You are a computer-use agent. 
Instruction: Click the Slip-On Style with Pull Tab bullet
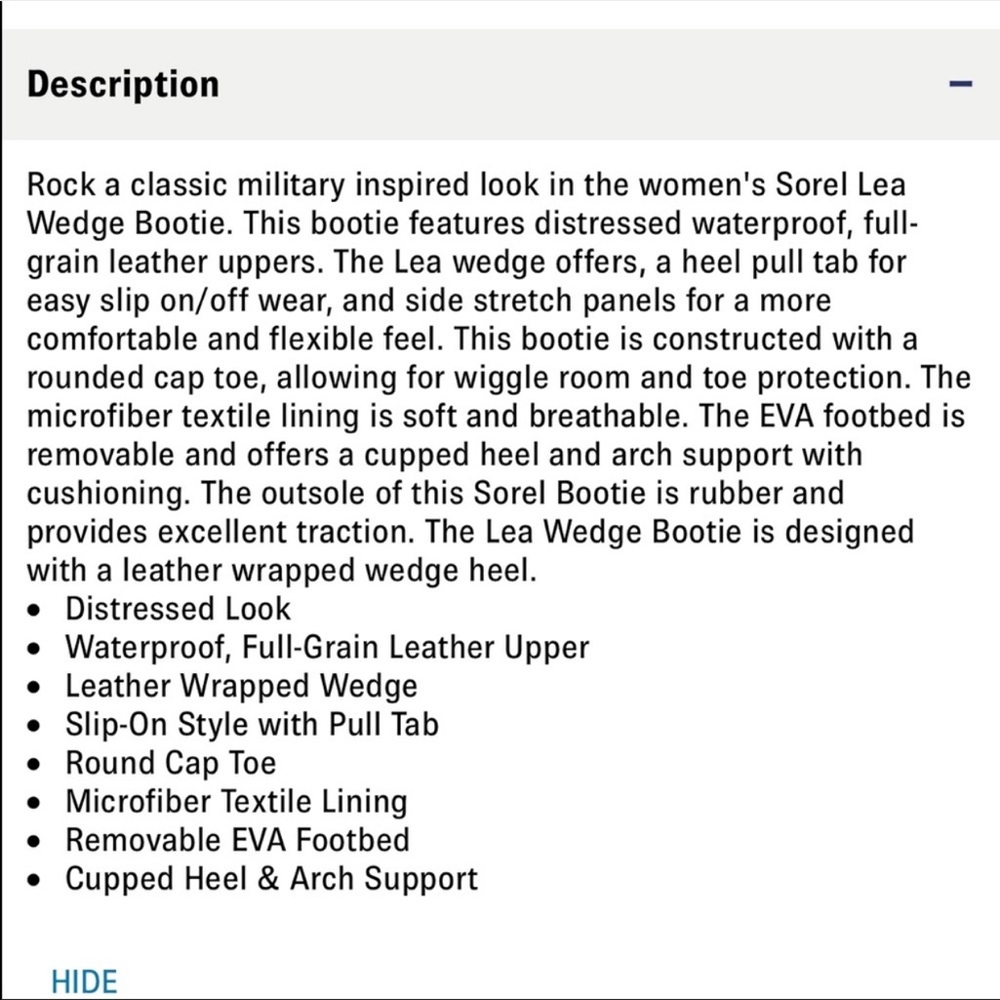pyautogui.click(x=253, y=724)
